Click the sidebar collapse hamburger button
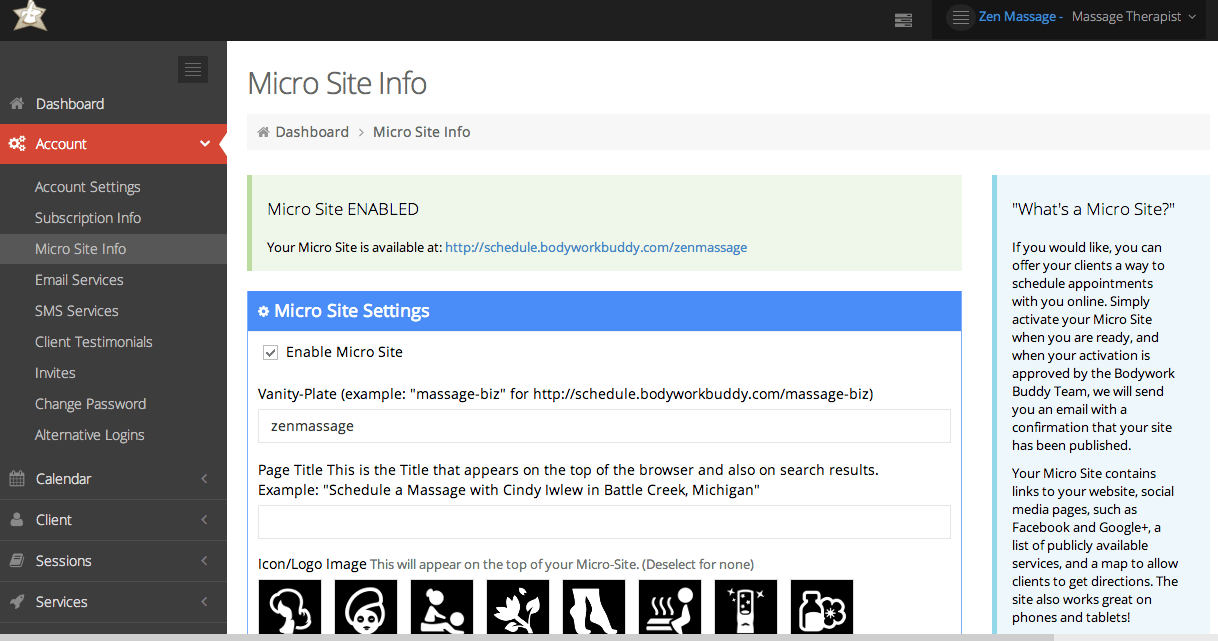This screenshot has width=1218, height=641. coord(192,69)
